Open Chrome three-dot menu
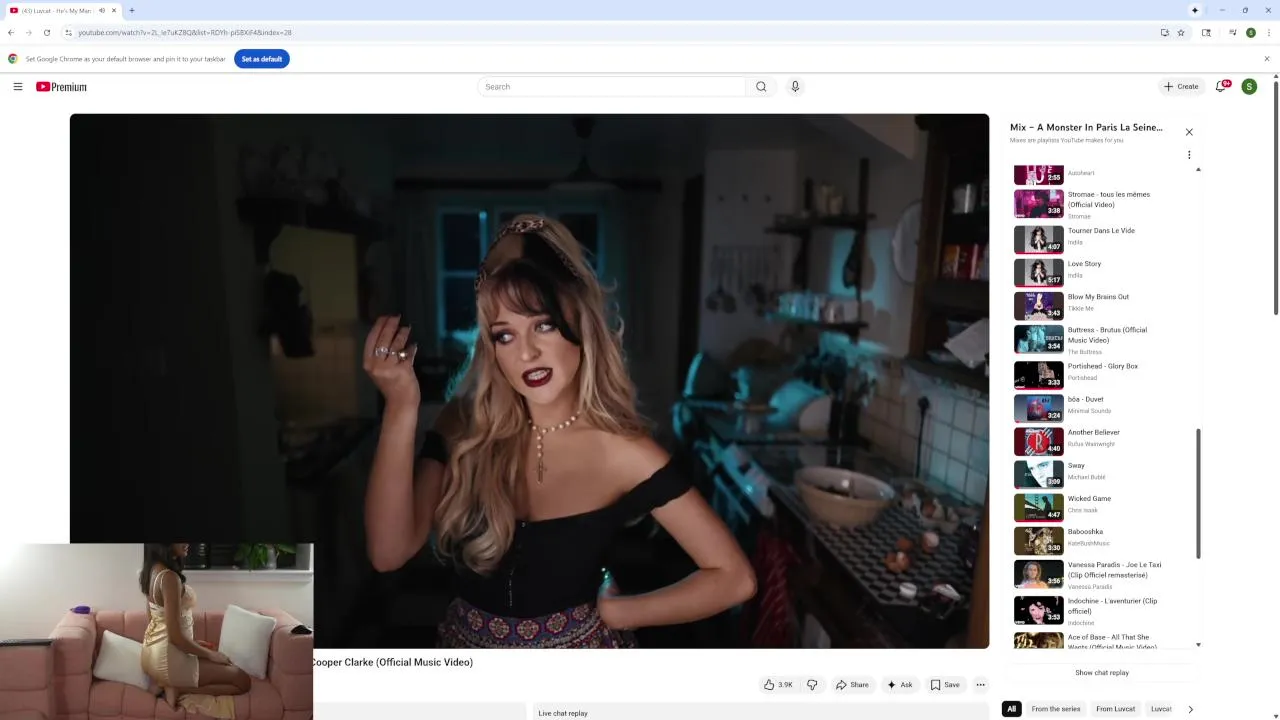 [1268, 32]
